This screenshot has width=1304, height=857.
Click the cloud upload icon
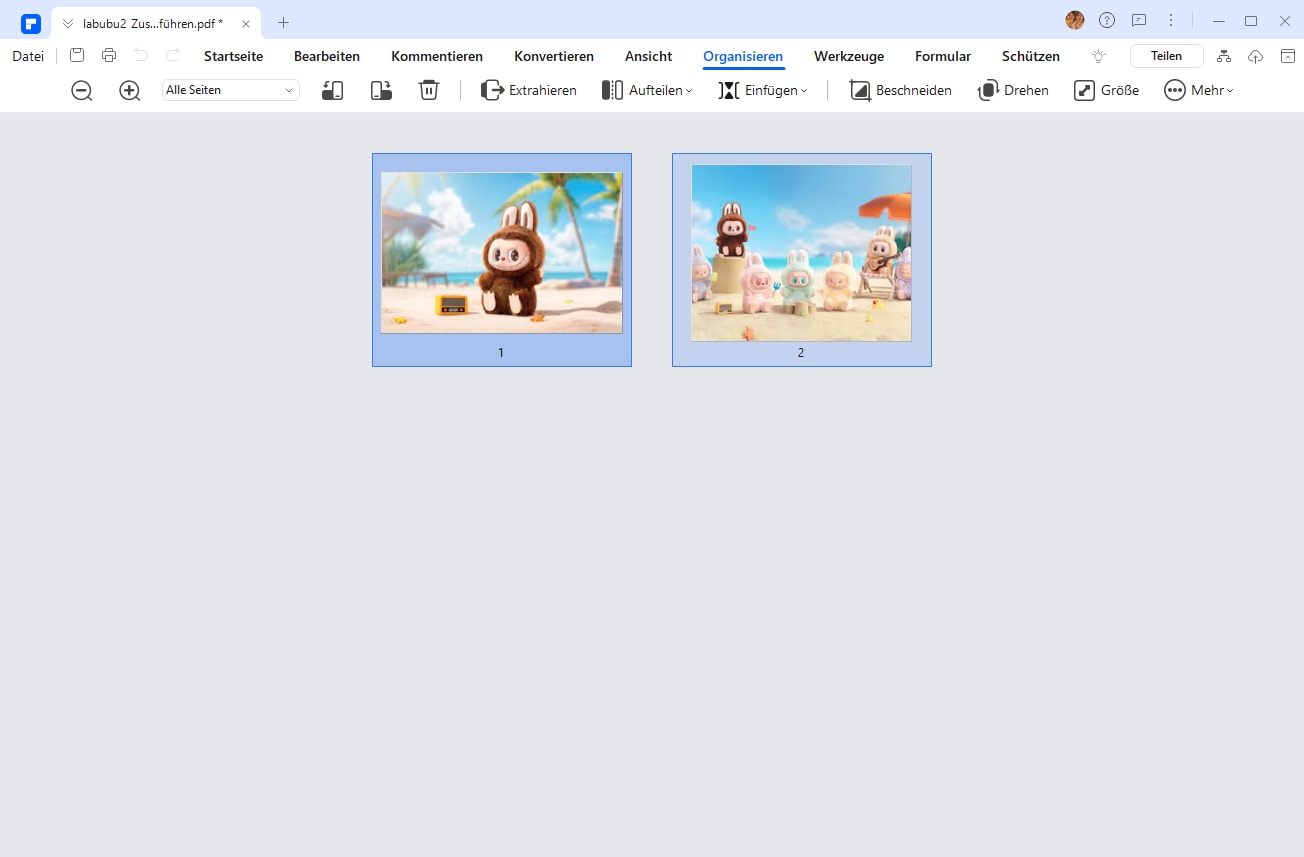[x=1257, y=56]
